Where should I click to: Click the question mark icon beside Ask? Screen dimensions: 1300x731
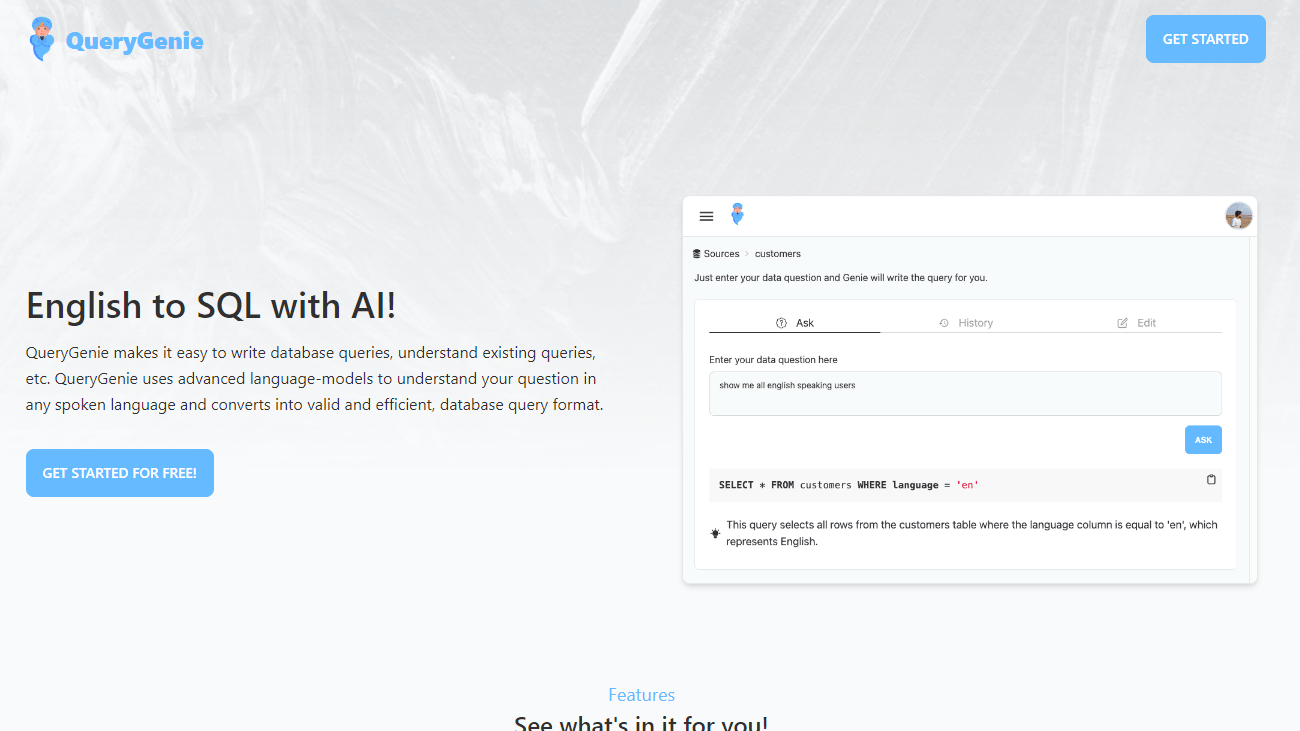781,323
